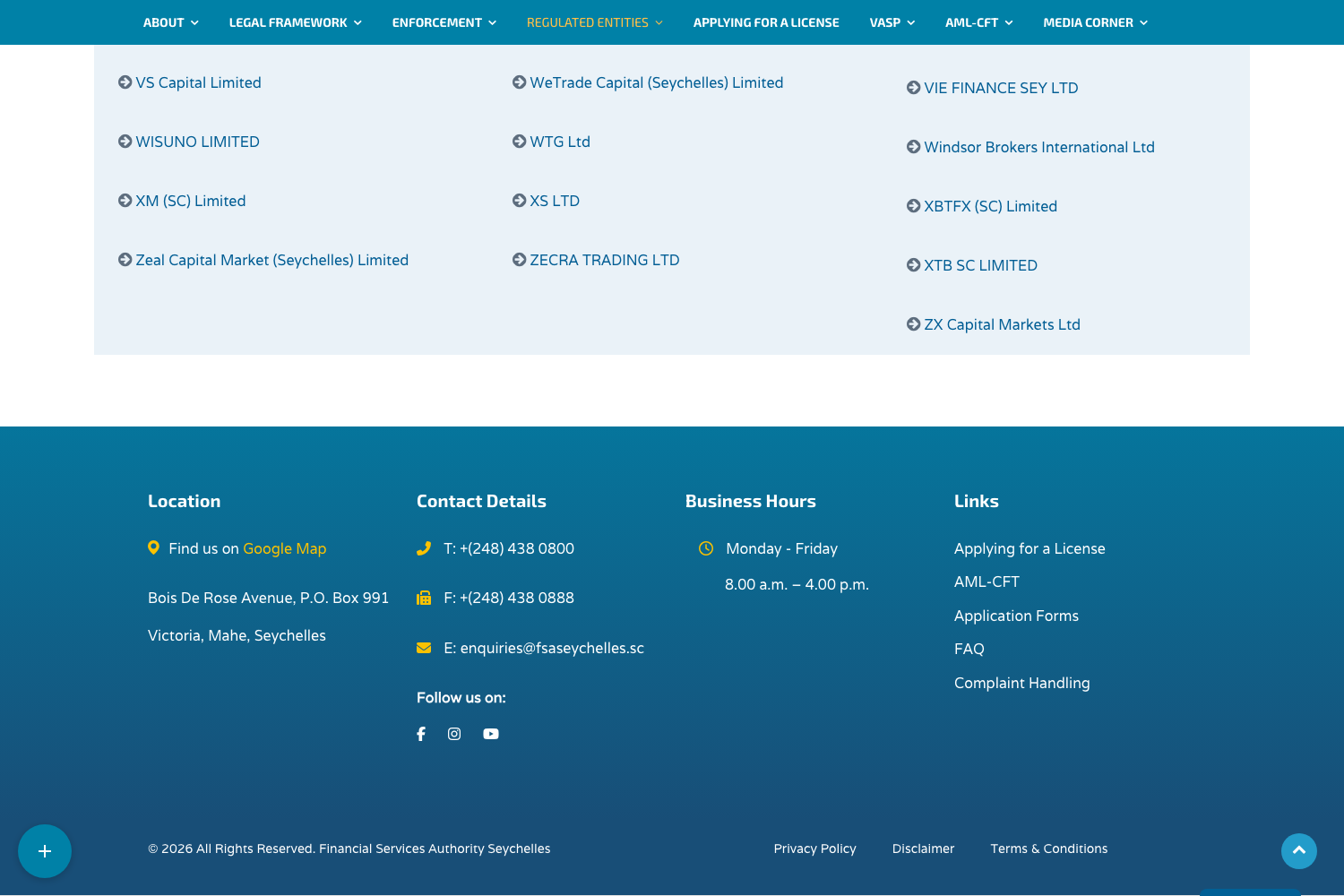Viewport: 1344px width, 896px height.
Task: Open the VS Capital Limited entry
Action: 199,82
